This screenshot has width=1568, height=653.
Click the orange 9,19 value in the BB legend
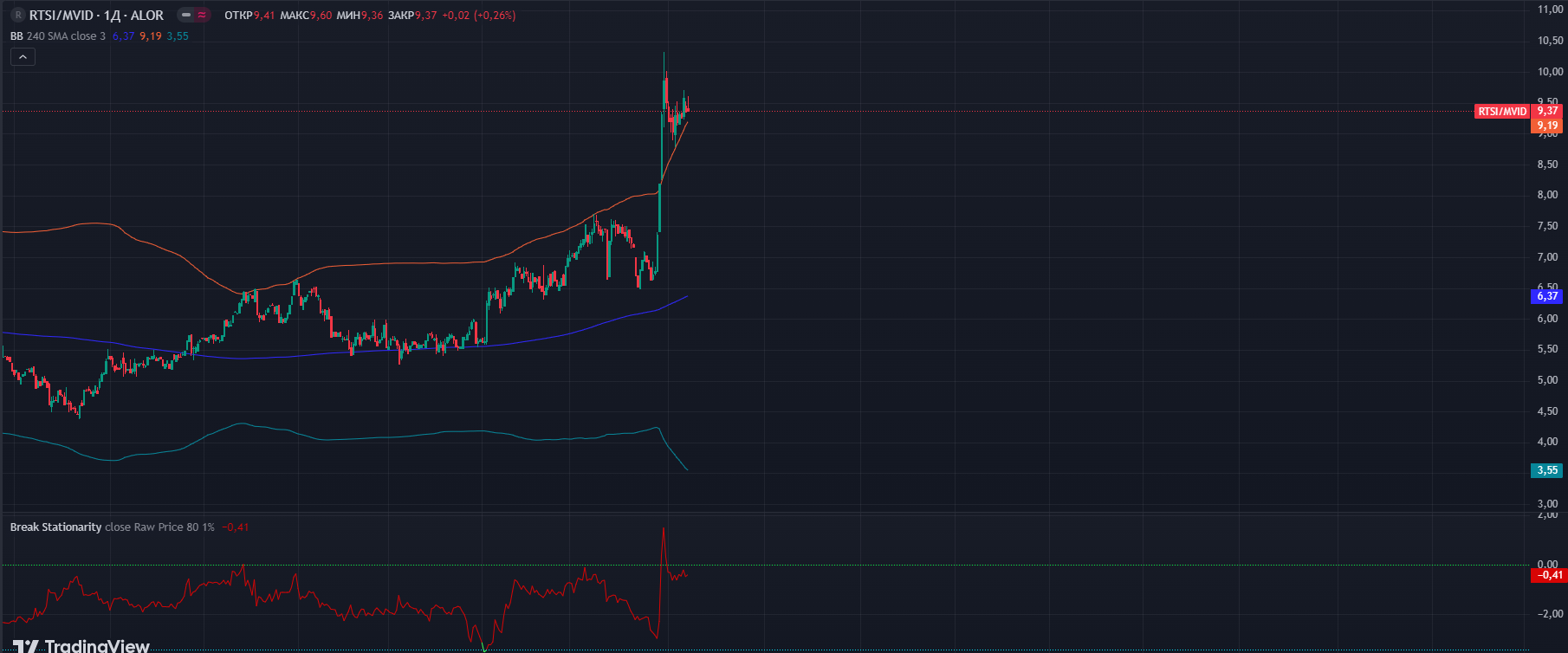pyautogui.click(x=151, y=36)
